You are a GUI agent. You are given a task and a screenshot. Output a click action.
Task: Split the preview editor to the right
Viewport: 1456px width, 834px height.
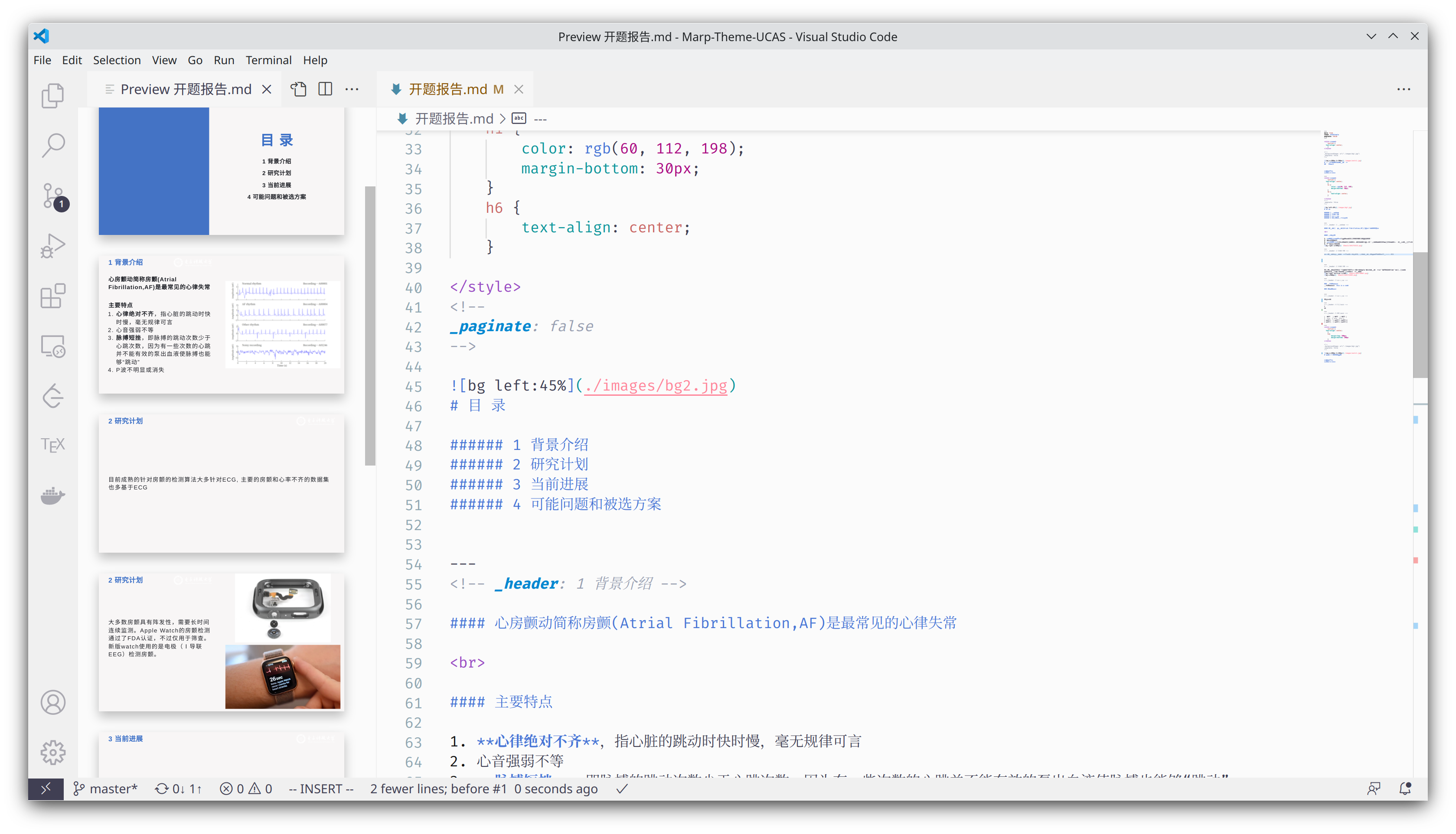pyautogui.click(x=325, y=89)
